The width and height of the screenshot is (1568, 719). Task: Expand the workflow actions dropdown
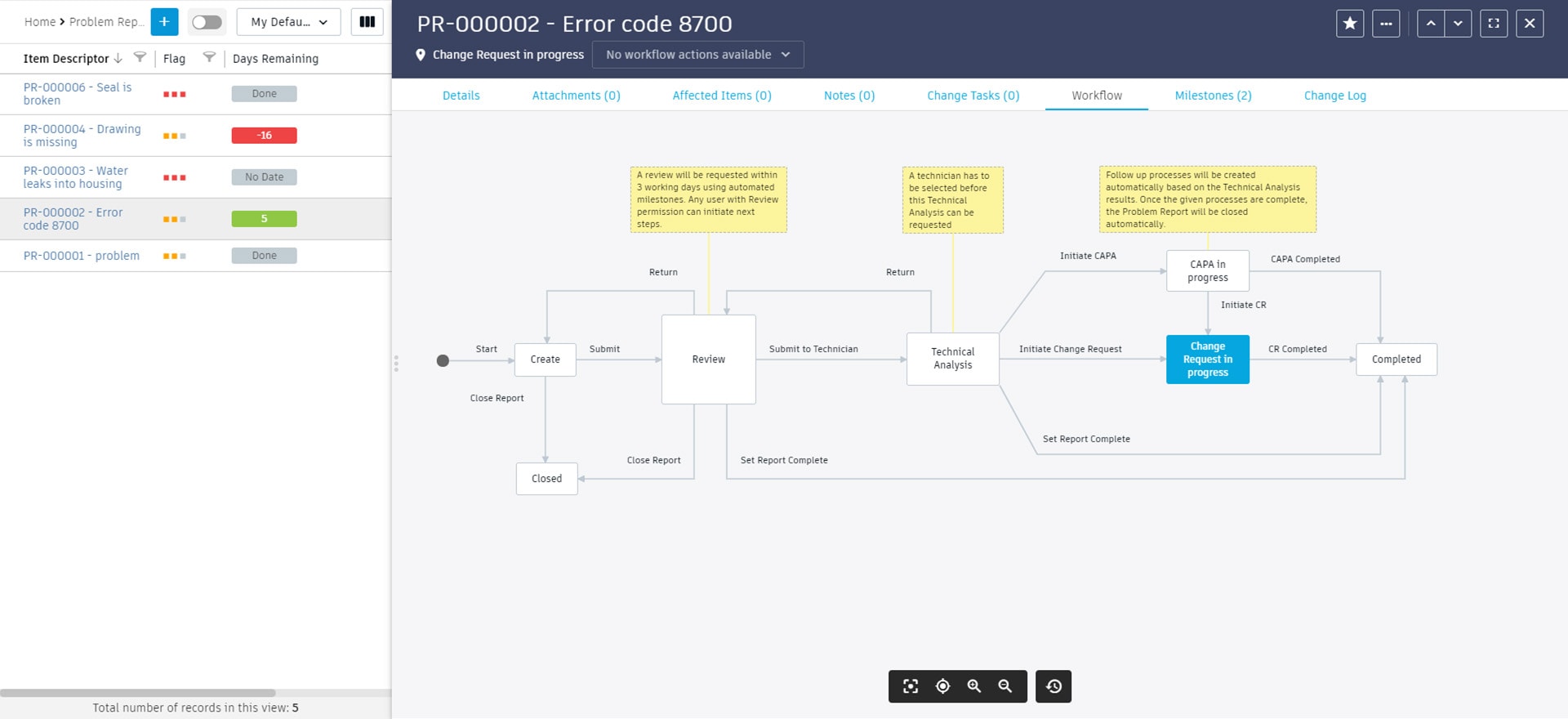697,55
